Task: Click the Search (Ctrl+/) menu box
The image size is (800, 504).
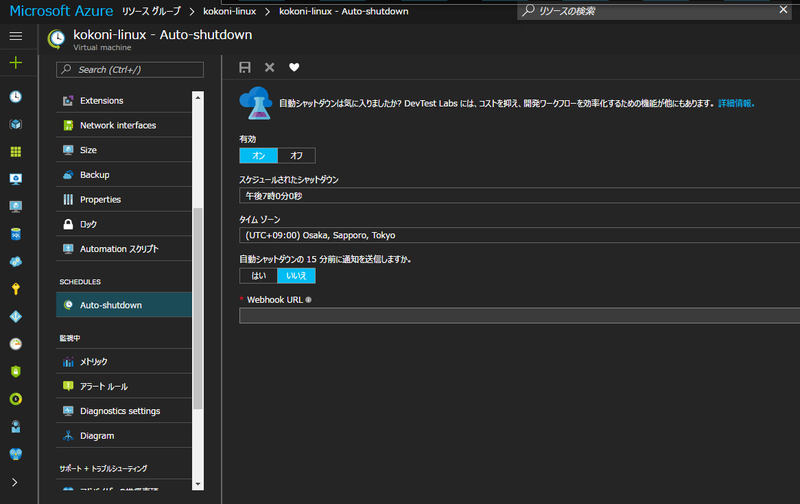Action: [x=130, y=70]
